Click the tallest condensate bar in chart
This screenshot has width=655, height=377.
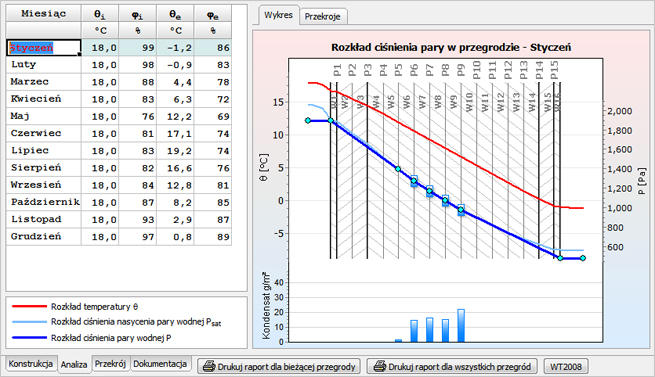pos(461,326)
